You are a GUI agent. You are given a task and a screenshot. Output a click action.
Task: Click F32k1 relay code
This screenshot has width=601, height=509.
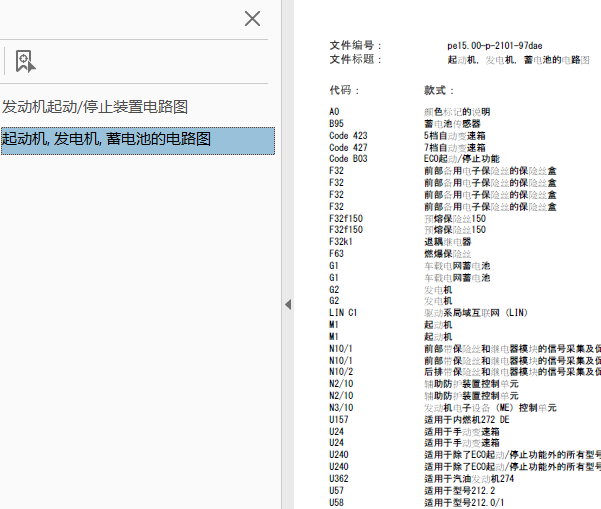coord(340,242)
